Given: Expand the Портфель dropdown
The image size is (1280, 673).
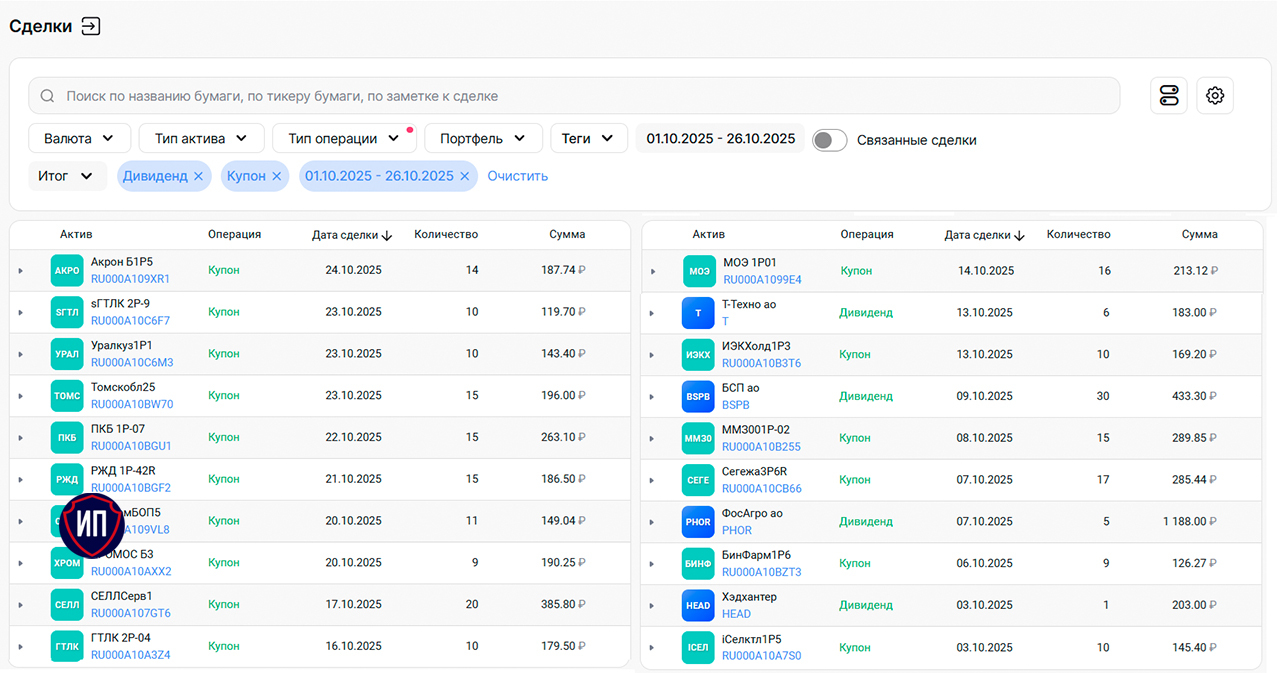Looking at the screenshot, I should (x=483, y=139).
